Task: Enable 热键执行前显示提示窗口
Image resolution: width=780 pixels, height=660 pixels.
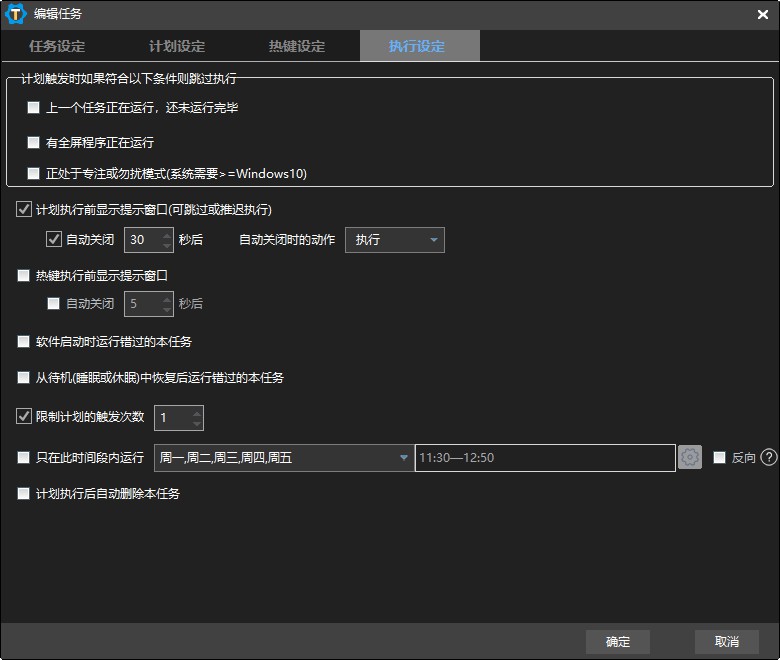Action: (23, 276)
